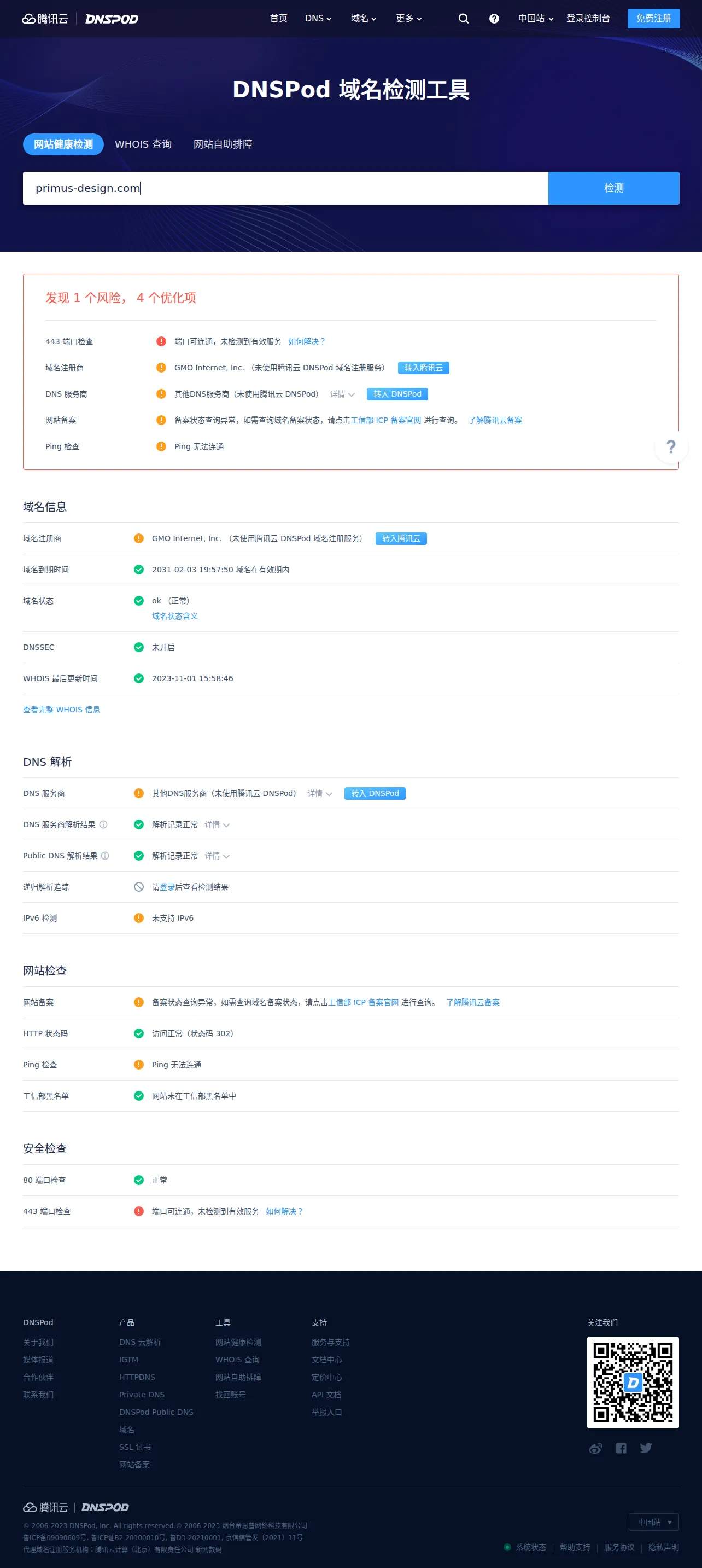Select the 网站健康检测 tab

63,144
